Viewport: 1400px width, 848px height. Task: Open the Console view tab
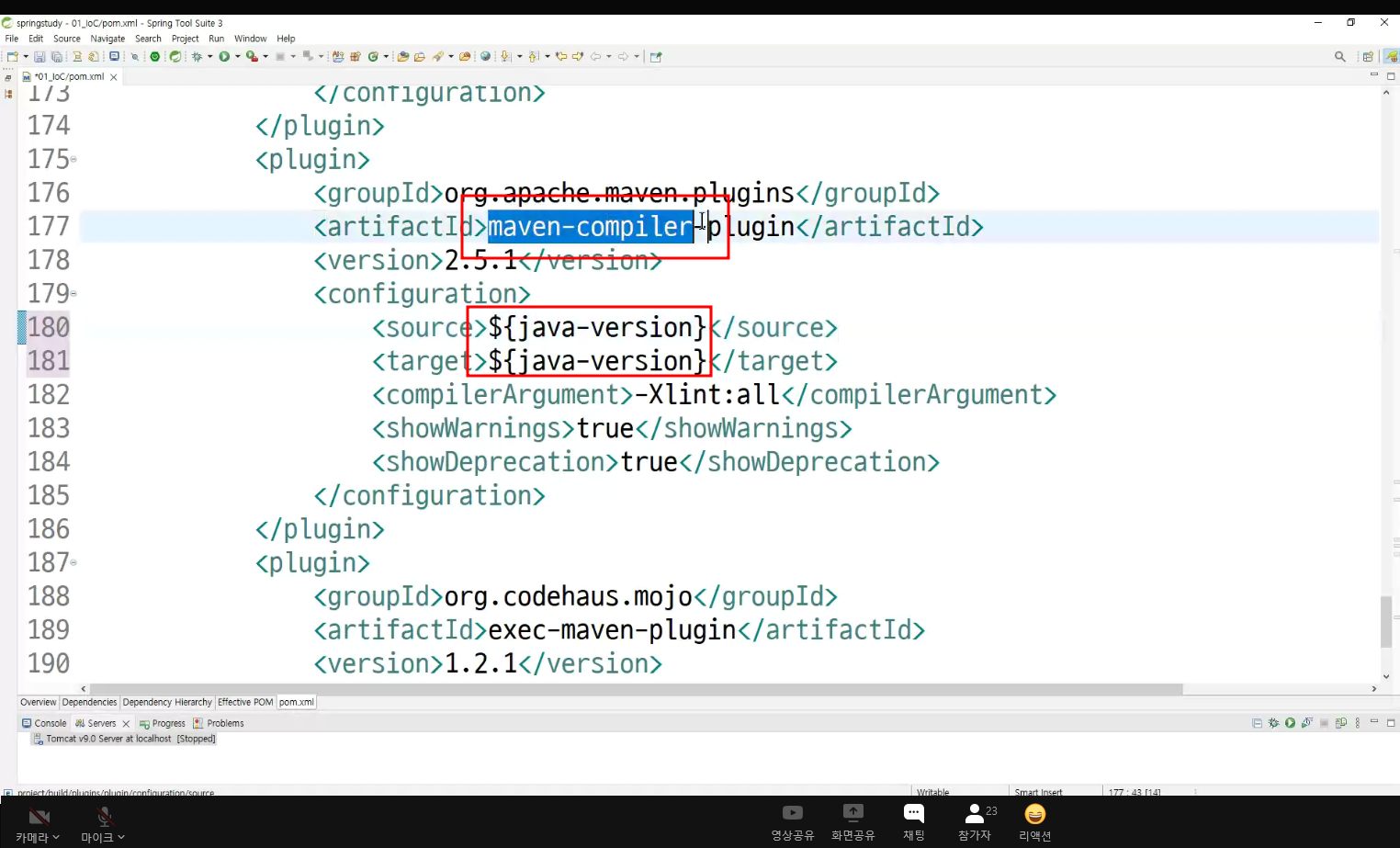click(x=44, y=723)
